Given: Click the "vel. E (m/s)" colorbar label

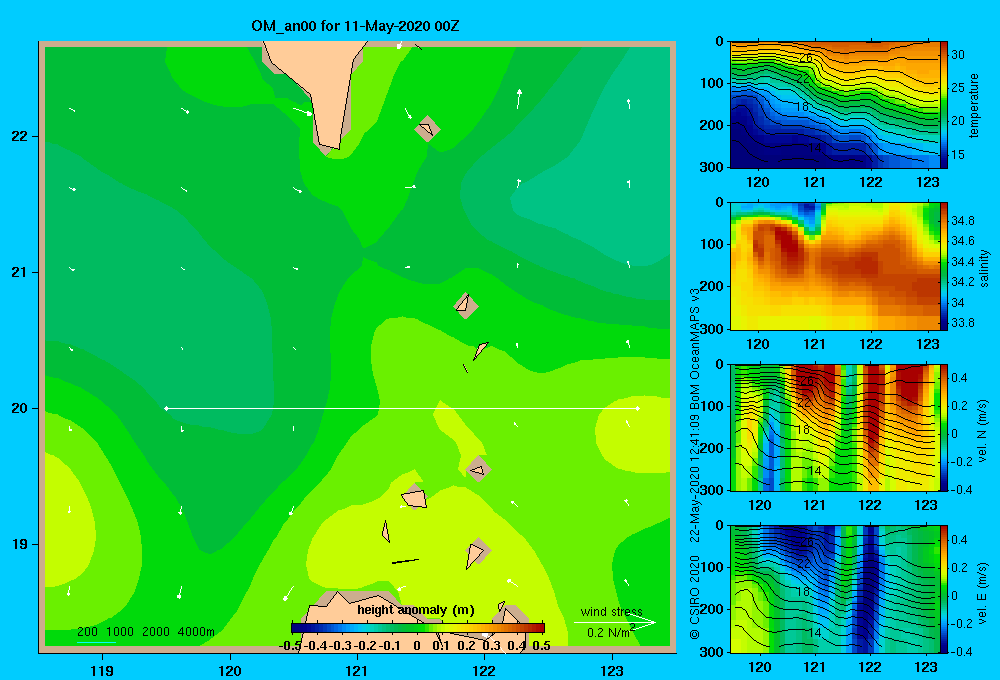Looking at the screenshot, I should (982, 592).
